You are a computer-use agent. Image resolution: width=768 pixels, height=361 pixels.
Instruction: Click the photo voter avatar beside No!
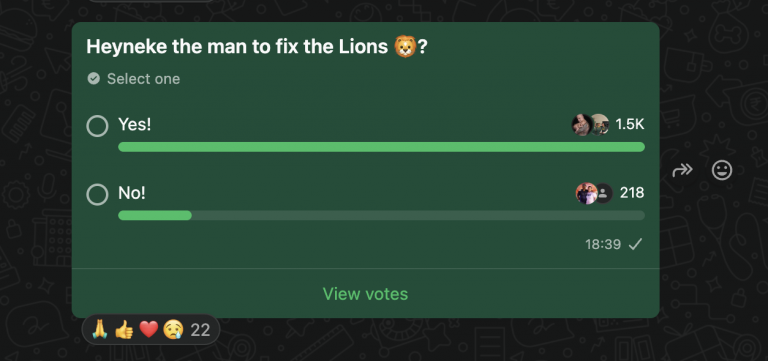586,193
